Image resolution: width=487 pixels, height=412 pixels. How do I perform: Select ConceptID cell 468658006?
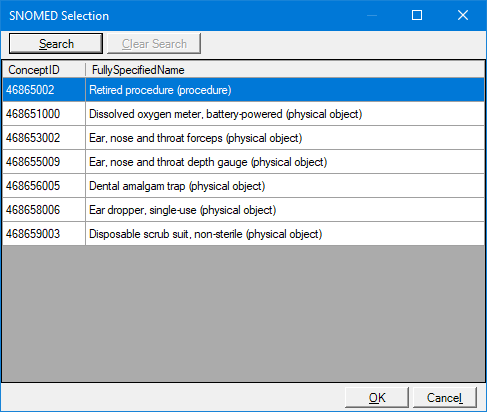pyautogui.click(x=44, y=210)
